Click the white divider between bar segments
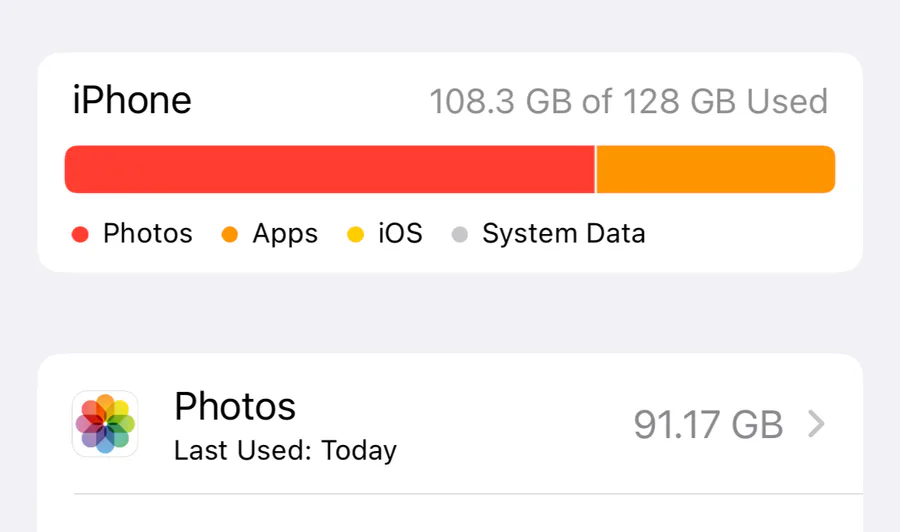 tap(596, 169)
